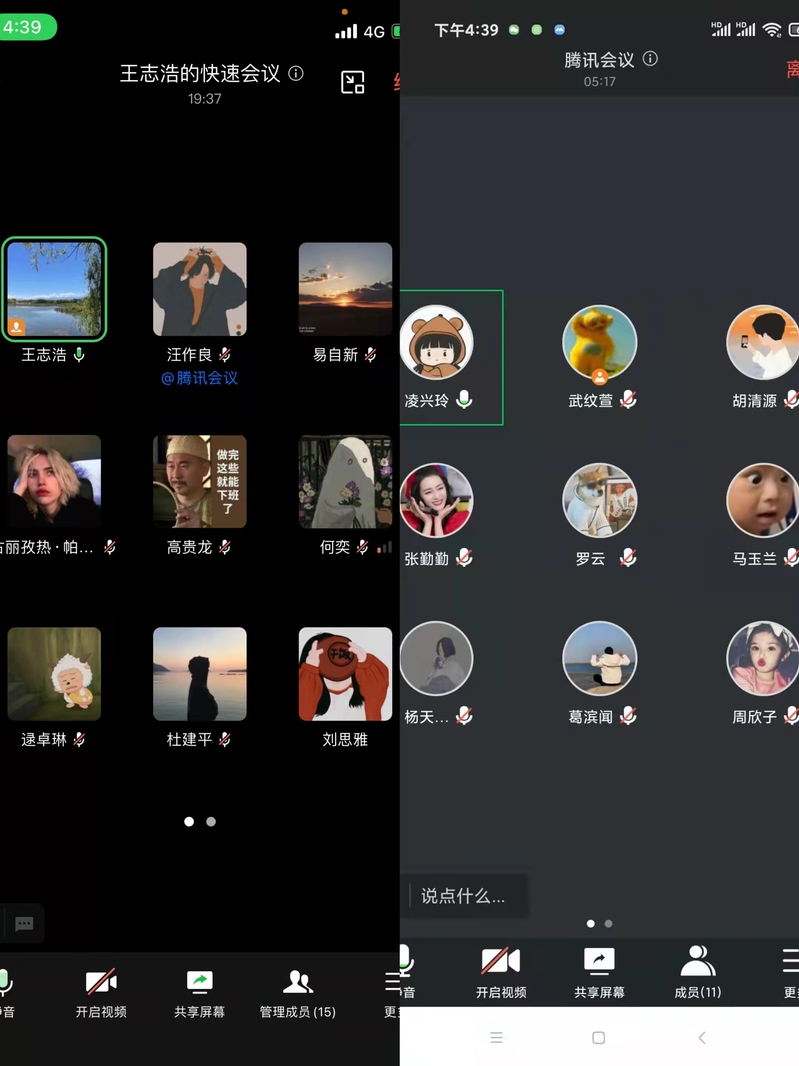Tap 共享屏幕 in left meeting toolbar
The width and height of the screenshot is (799, 1066).
200,992
